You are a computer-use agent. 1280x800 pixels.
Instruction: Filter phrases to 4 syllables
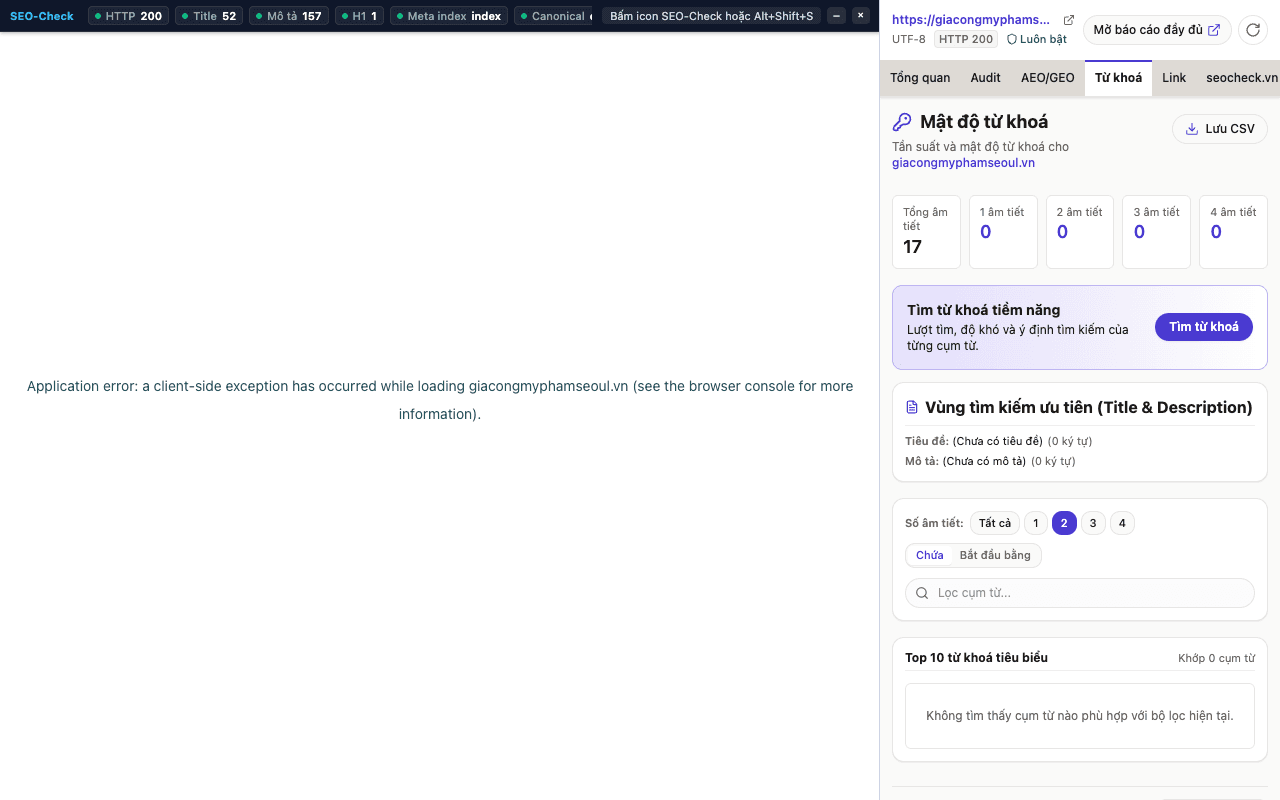[1122, 523]
